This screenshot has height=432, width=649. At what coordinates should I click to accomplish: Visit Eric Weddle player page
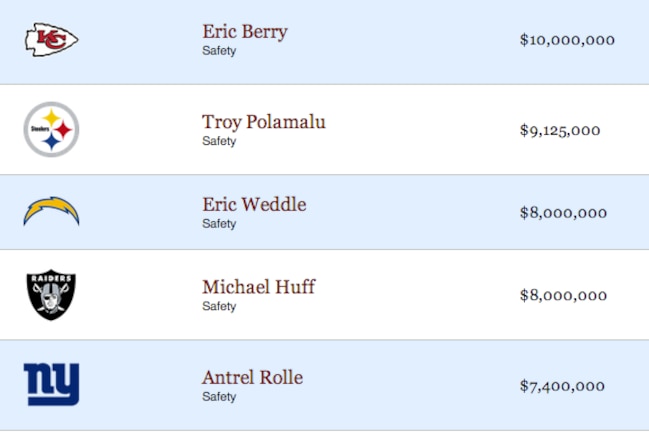coord(254,204)
